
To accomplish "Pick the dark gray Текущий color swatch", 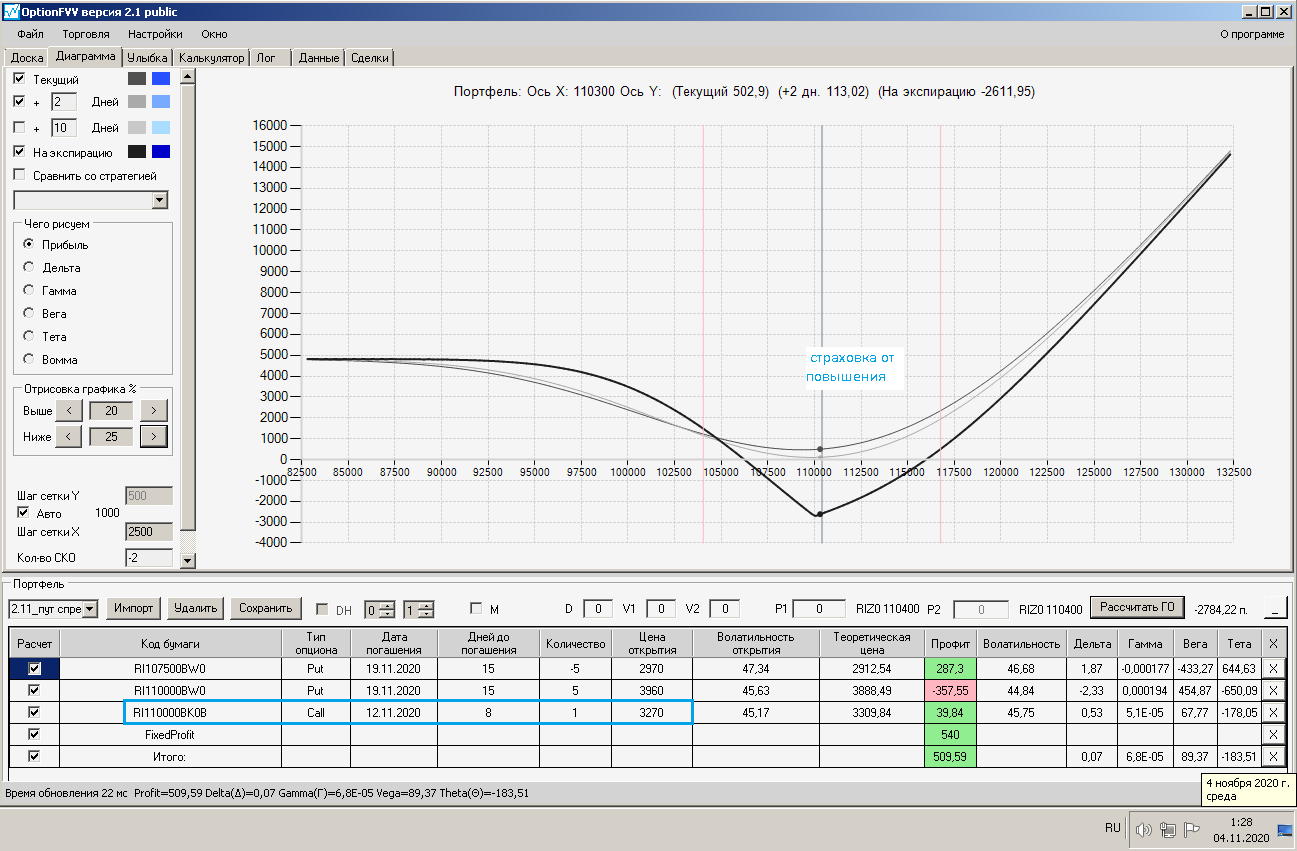I will click(137, 78).
